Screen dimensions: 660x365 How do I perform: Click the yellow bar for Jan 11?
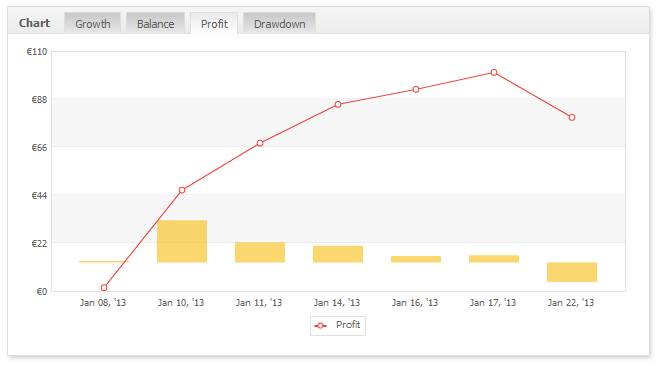260,252
